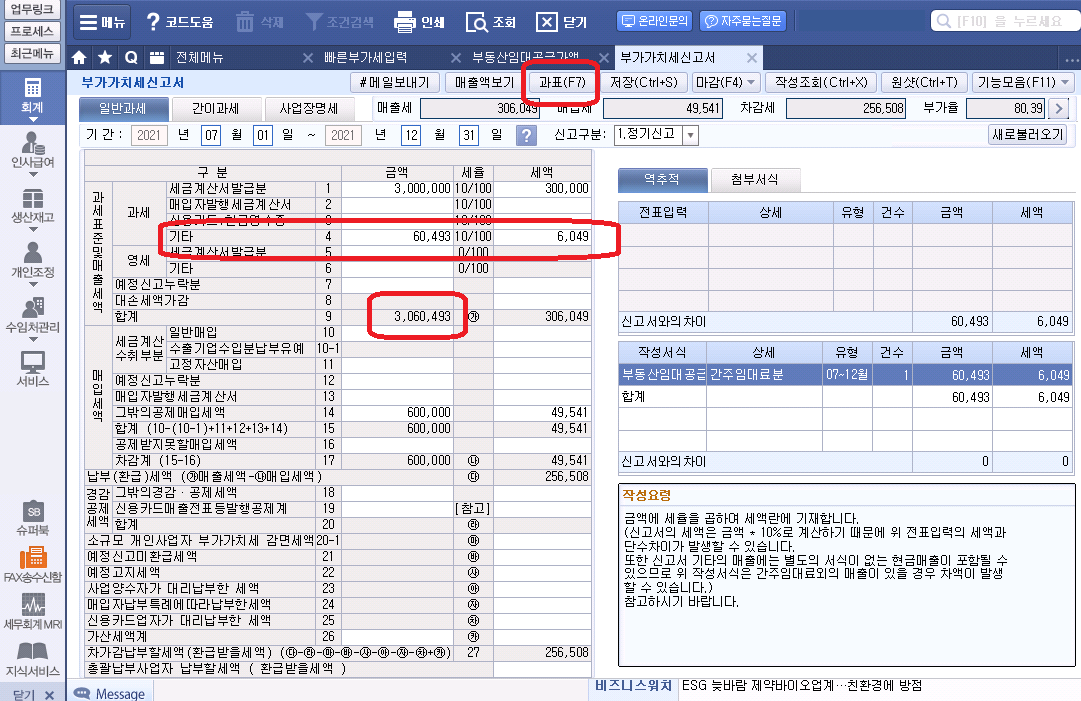Click the 닫기 sidebar close control
This screenshot has height=701, width=1081.
[32, 694]
